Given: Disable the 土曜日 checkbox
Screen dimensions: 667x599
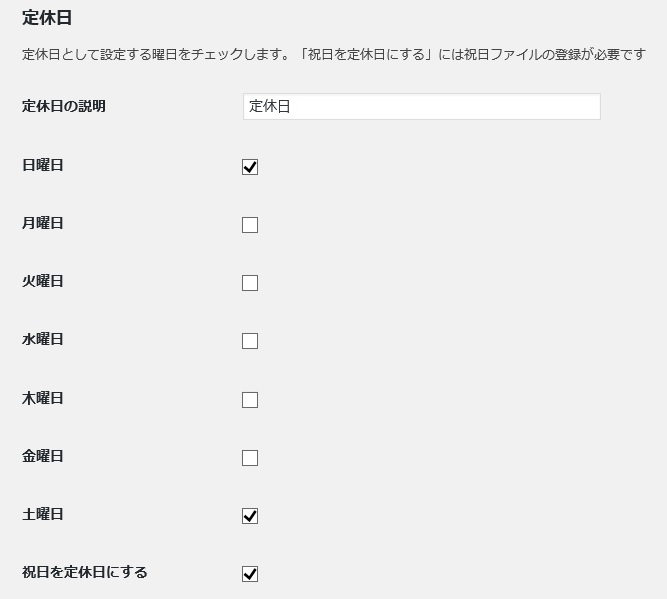Looking at the screenshot, I should point(250,516).
